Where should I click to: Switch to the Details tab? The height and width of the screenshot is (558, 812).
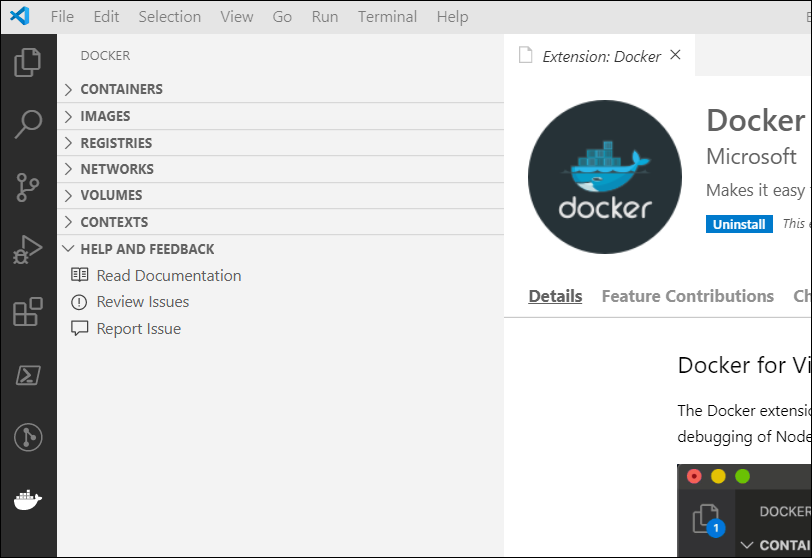pos(555,296)
